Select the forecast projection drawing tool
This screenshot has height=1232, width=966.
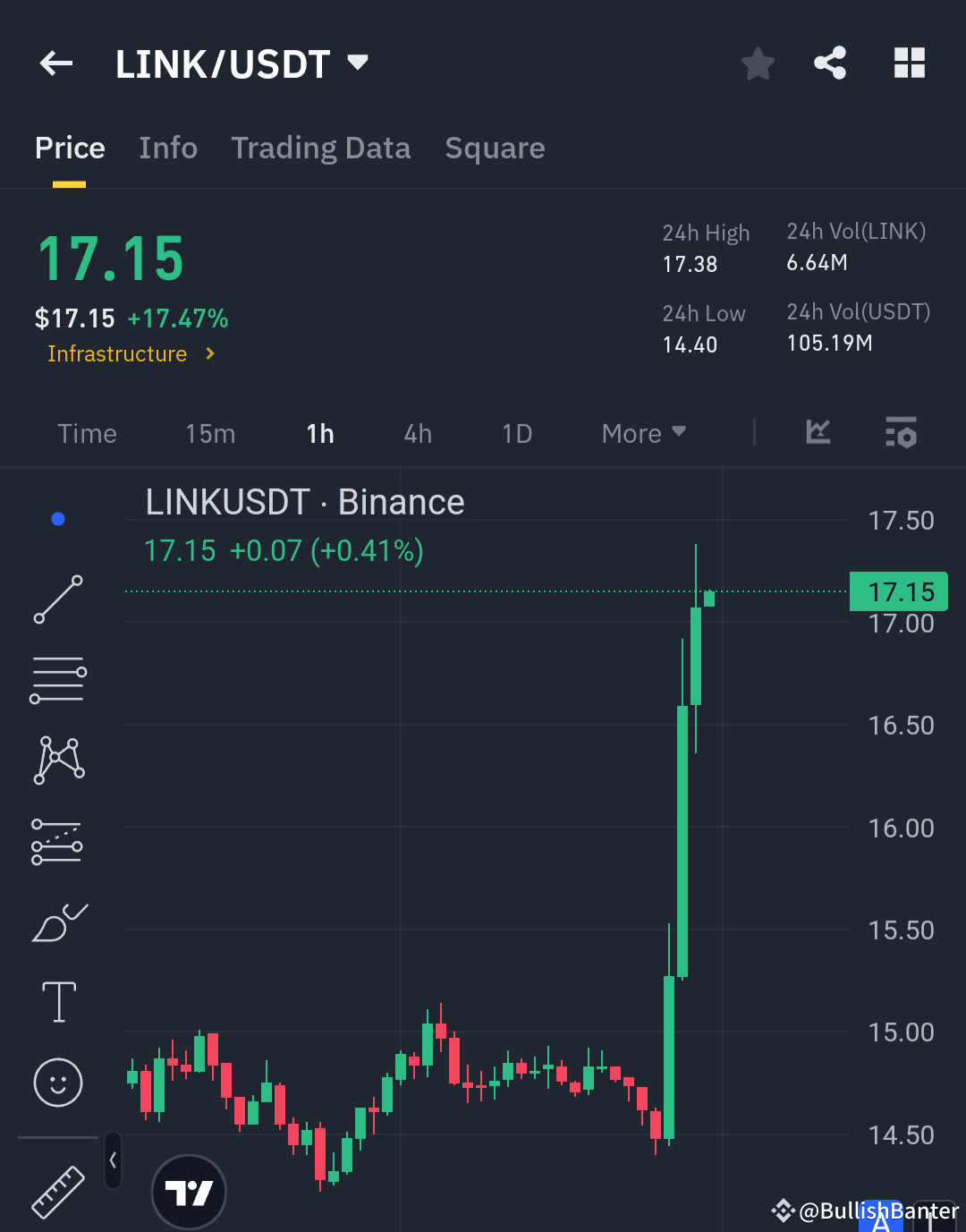[57, 840]
